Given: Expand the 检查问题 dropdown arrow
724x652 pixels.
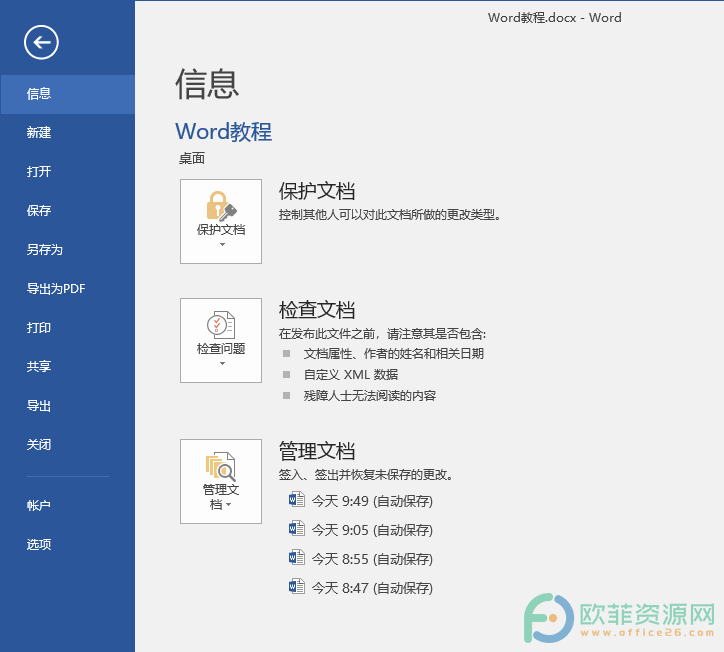Looking at the screenshot, I should (222, 363).
